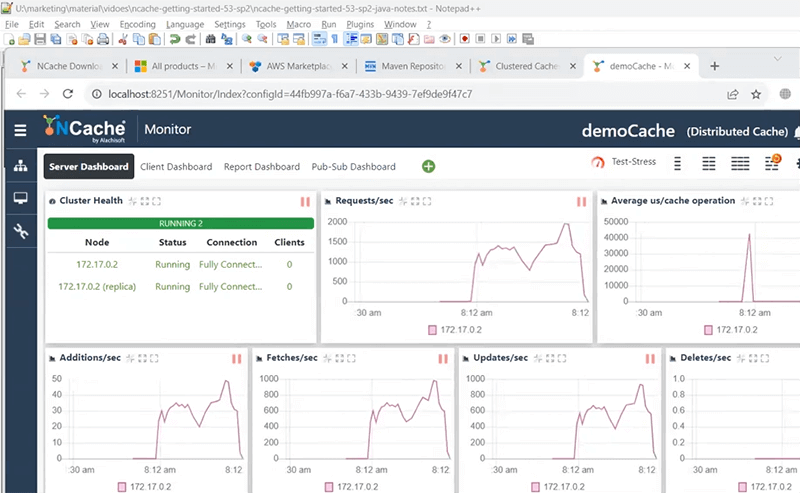Expand the Deletes/sec panel
The height and width of the screenshot is (493, 800).
pos(753,358)
